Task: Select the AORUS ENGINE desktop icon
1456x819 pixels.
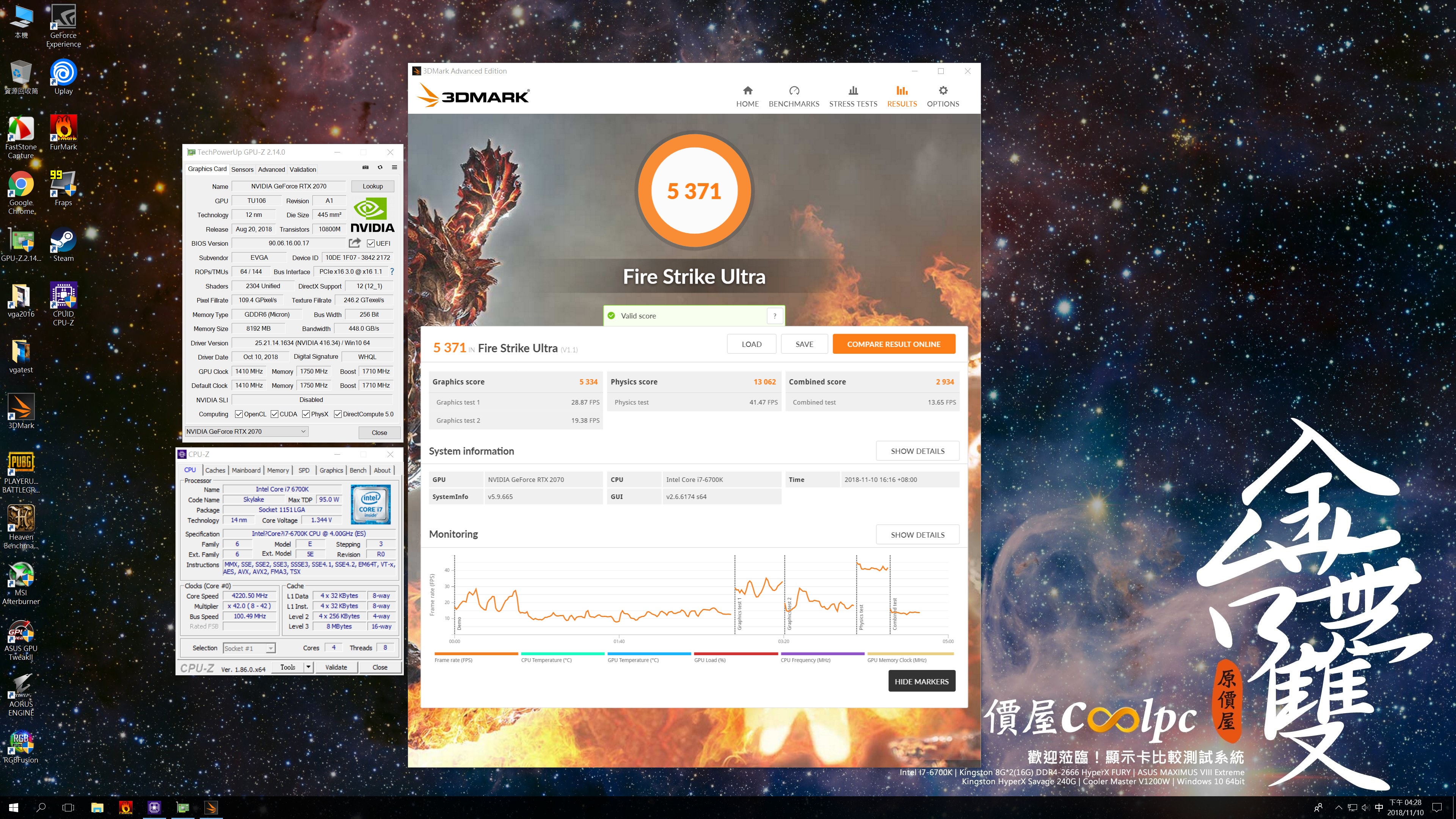Action: (21, 695)
